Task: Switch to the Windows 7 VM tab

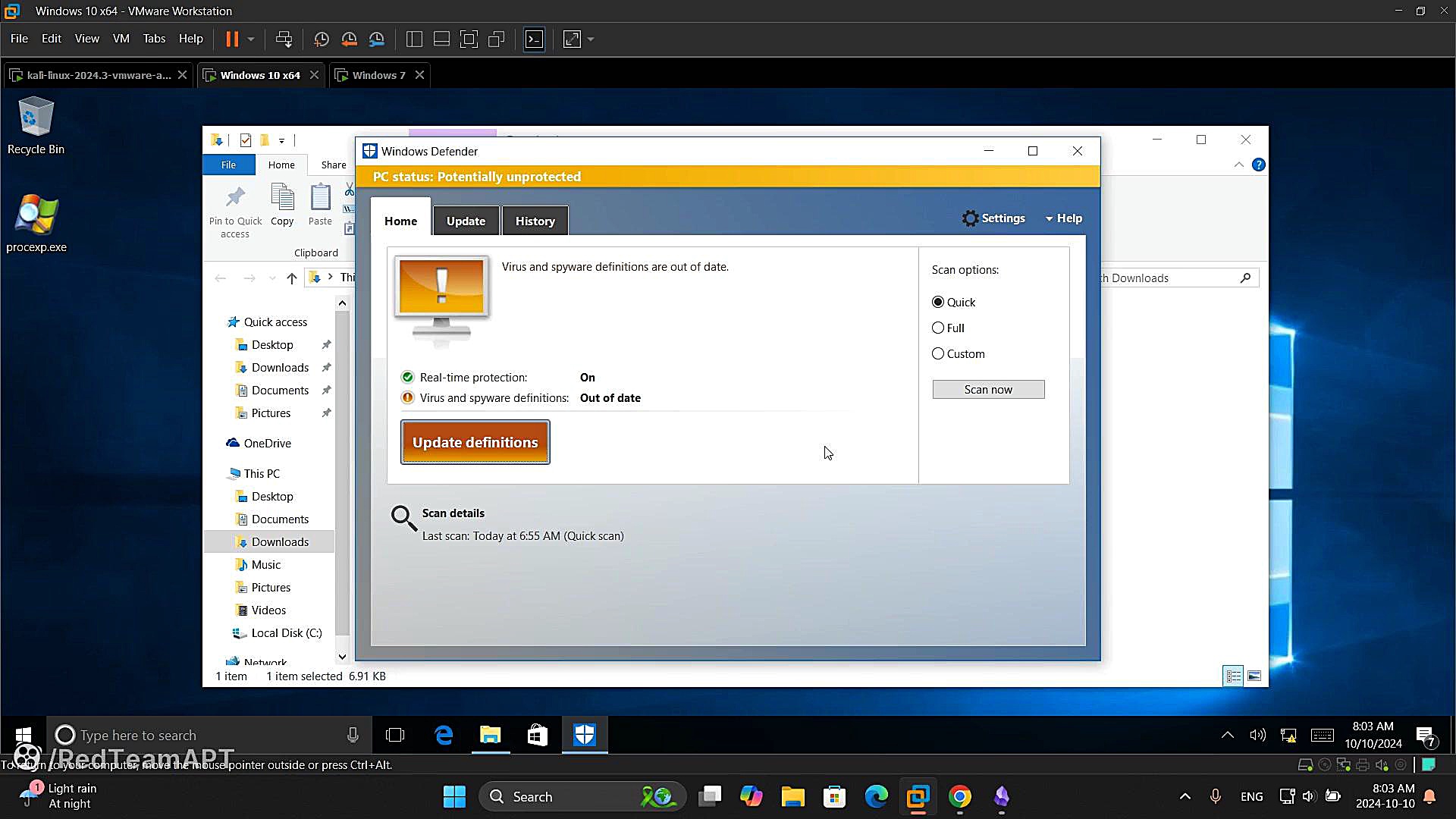Action: click(378, 75)
